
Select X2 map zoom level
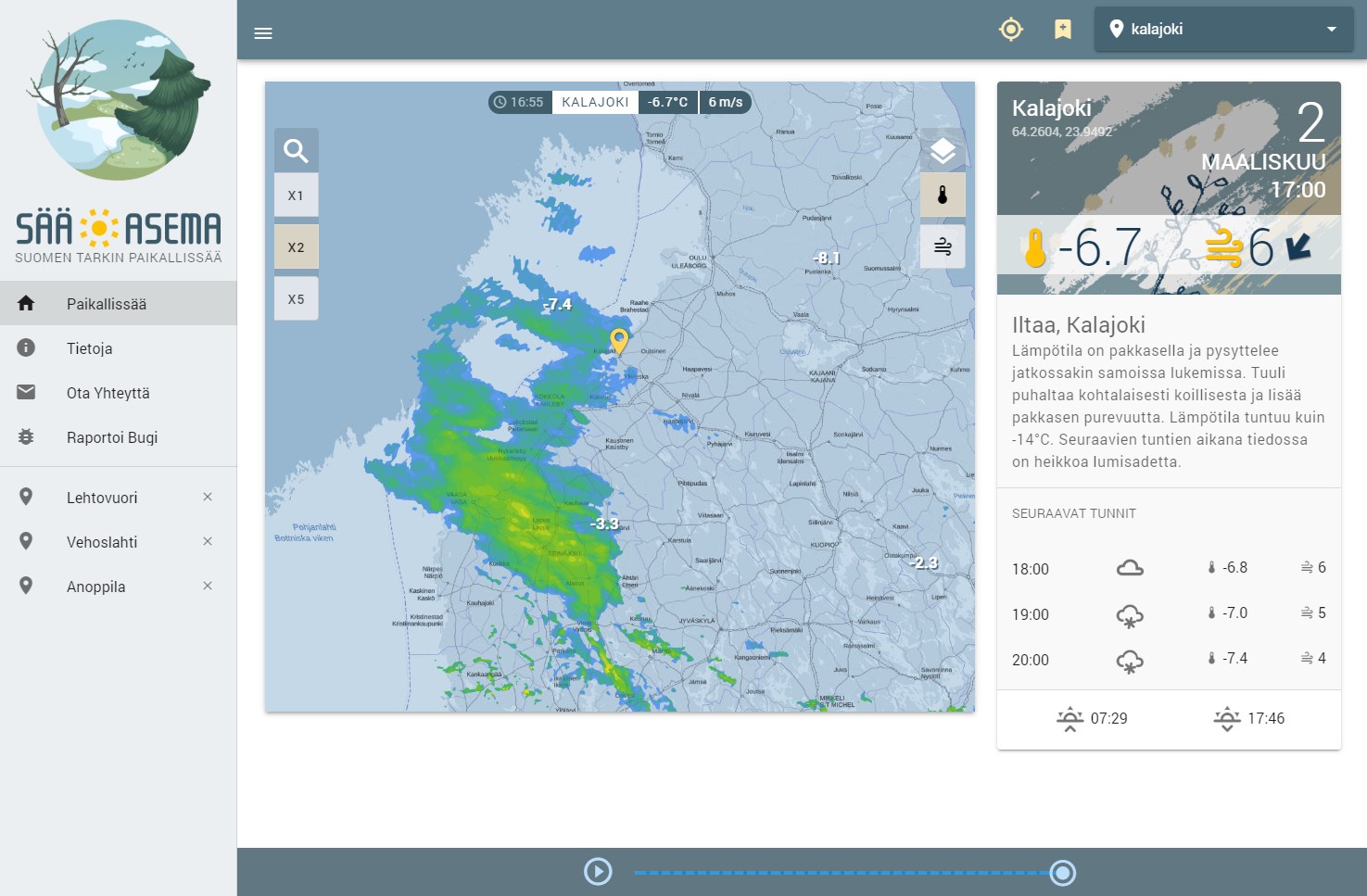[296, 247]
